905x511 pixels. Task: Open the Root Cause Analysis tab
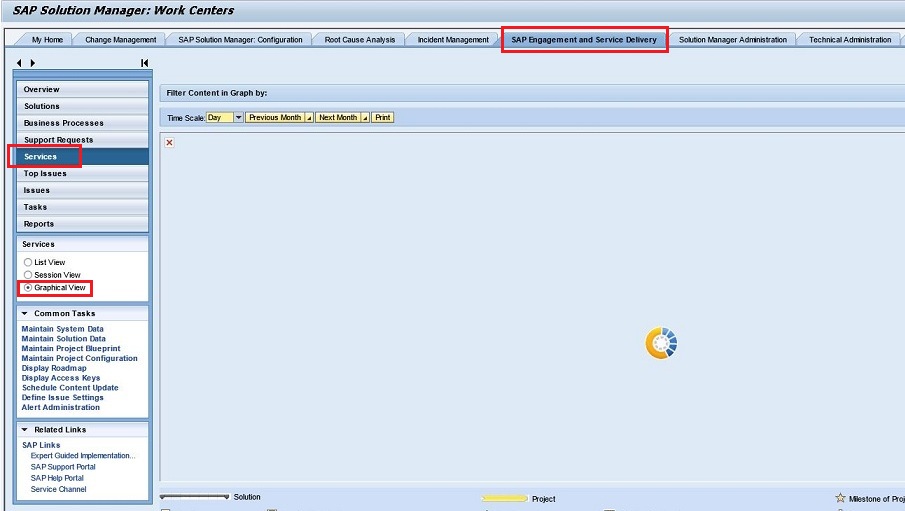360,40
